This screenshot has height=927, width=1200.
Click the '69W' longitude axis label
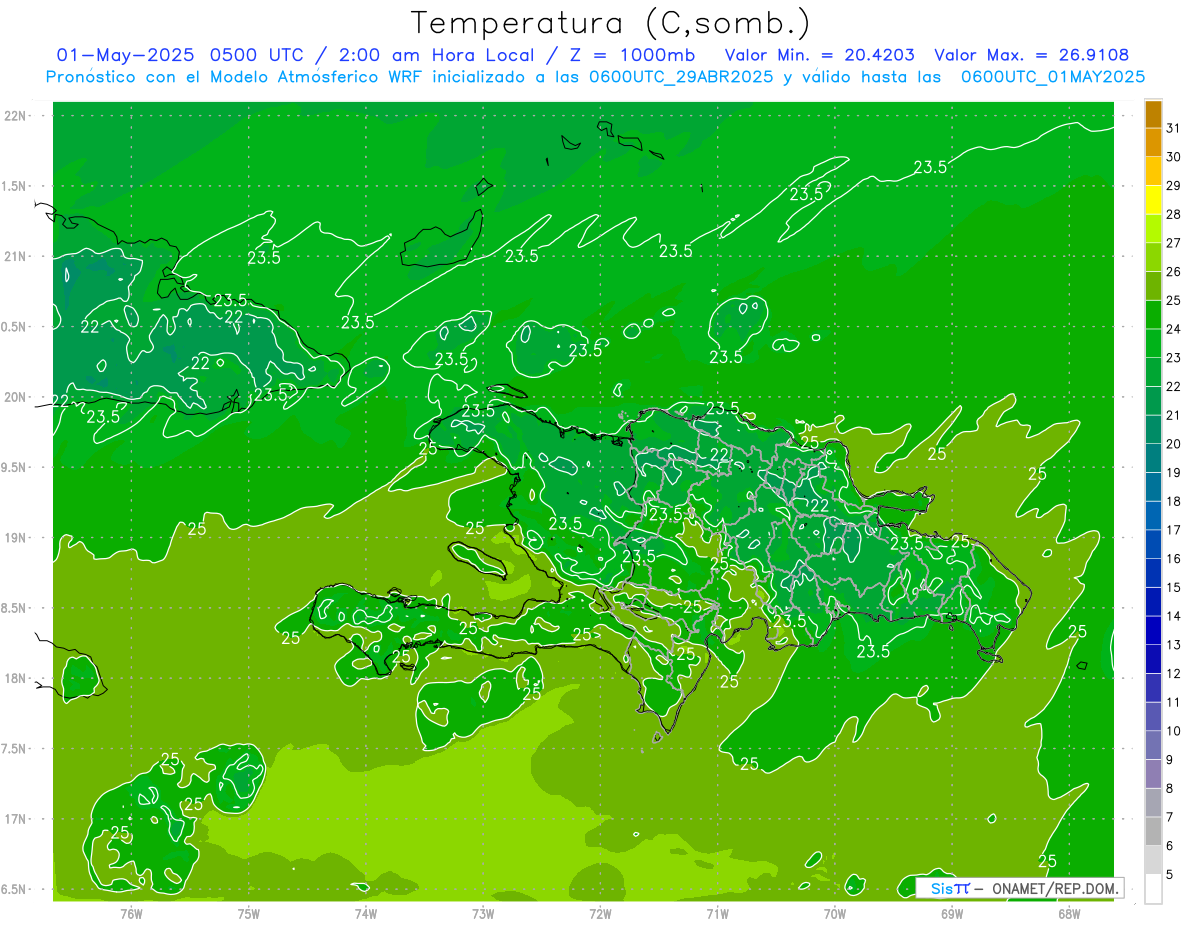coord(952,914)
